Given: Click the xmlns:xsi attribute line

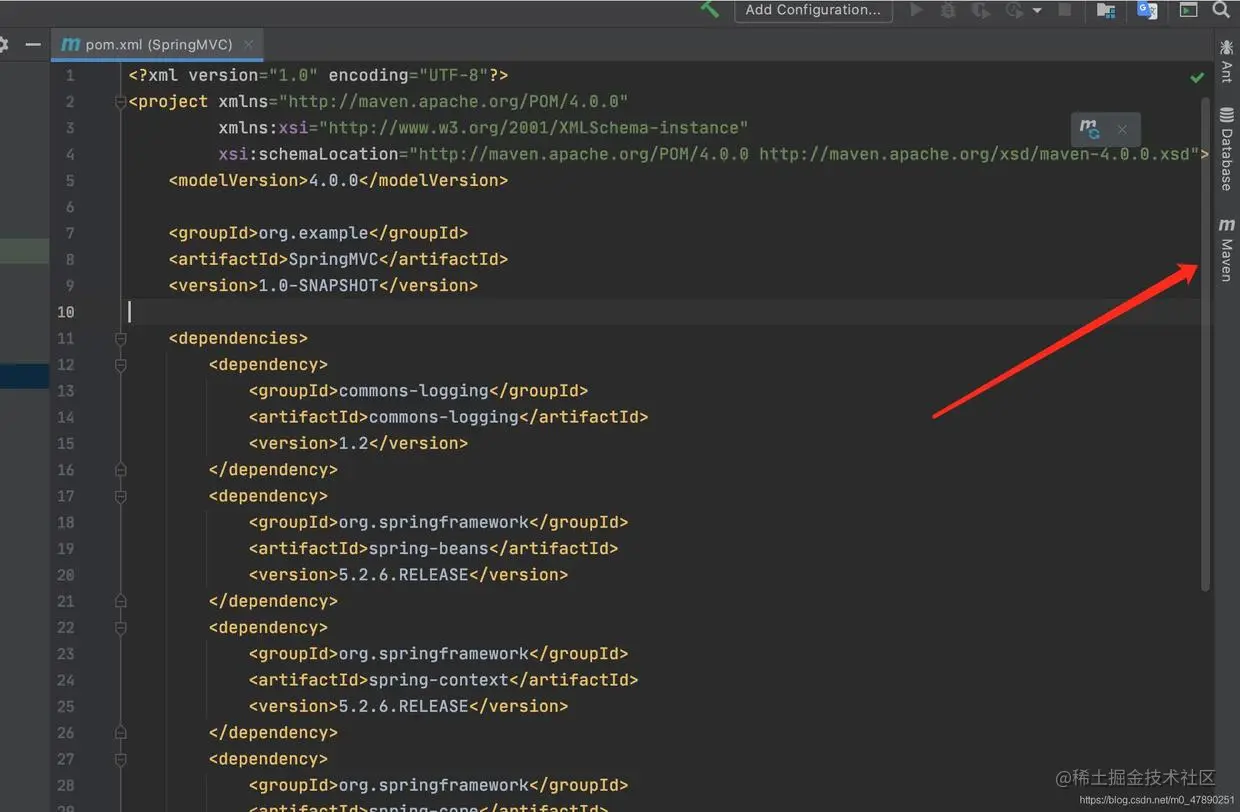Looking at the screenshot, I should tap(484, 128).
